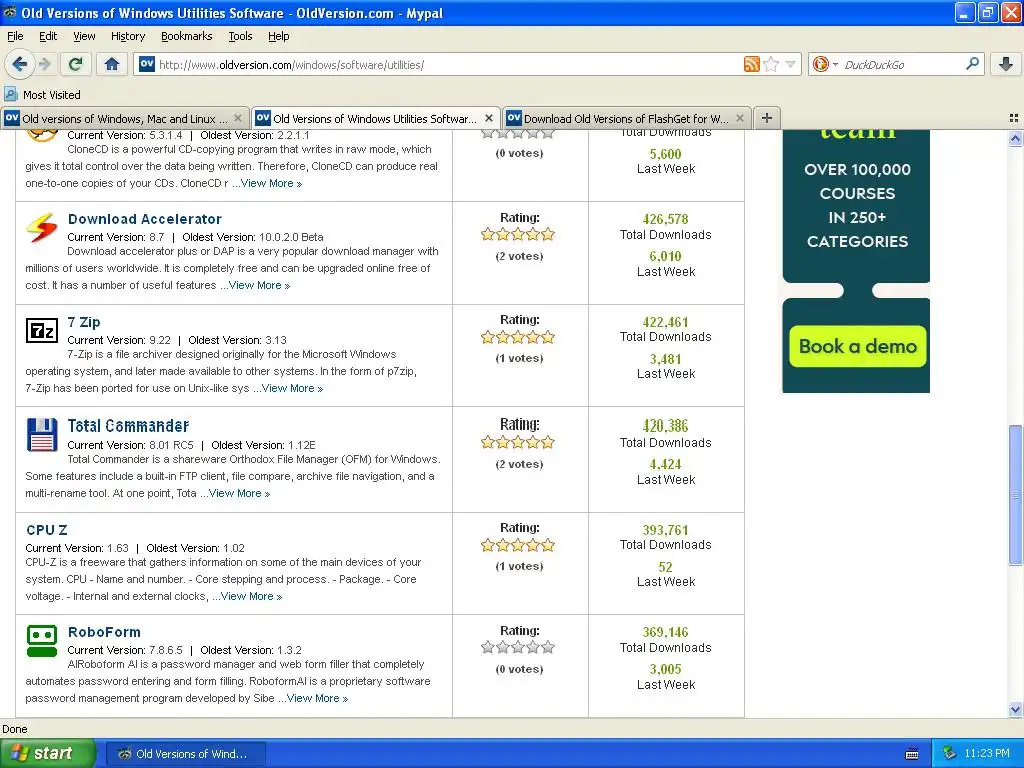Click the scrollbar up arrow
The image size is (1024, 768).
point(1015,138)
